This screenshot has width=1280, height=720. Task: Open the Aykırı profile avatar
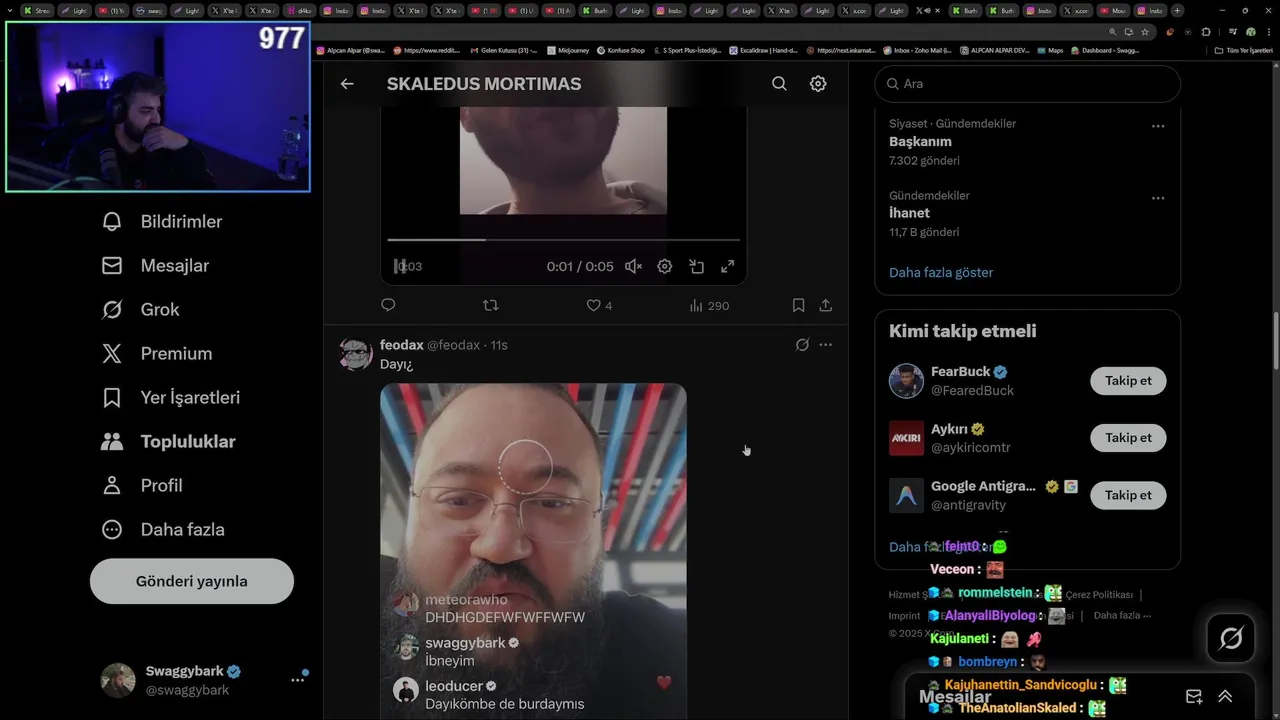pyautogui.click(x=906, y=438)
